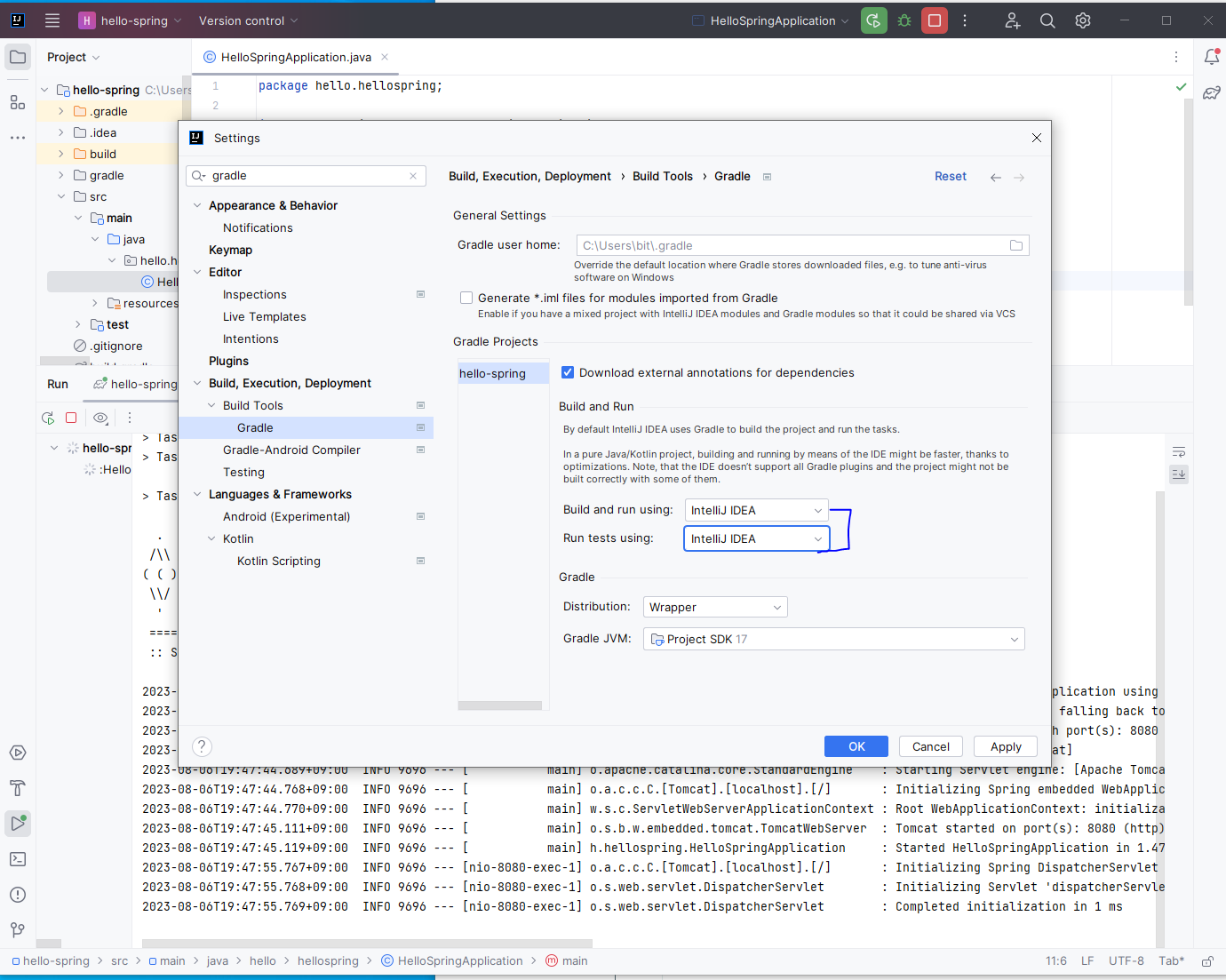
Task: Open the Services tool window icon
Action: tap(18, 753)
